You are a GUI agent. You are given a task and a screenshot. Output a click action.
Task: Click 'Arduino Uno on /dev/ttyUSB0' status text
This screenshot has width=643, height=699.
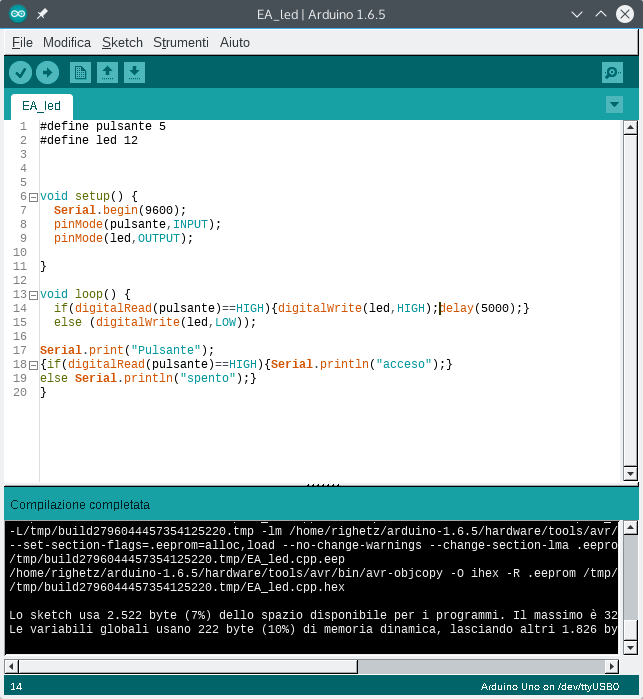click(550, 687)
